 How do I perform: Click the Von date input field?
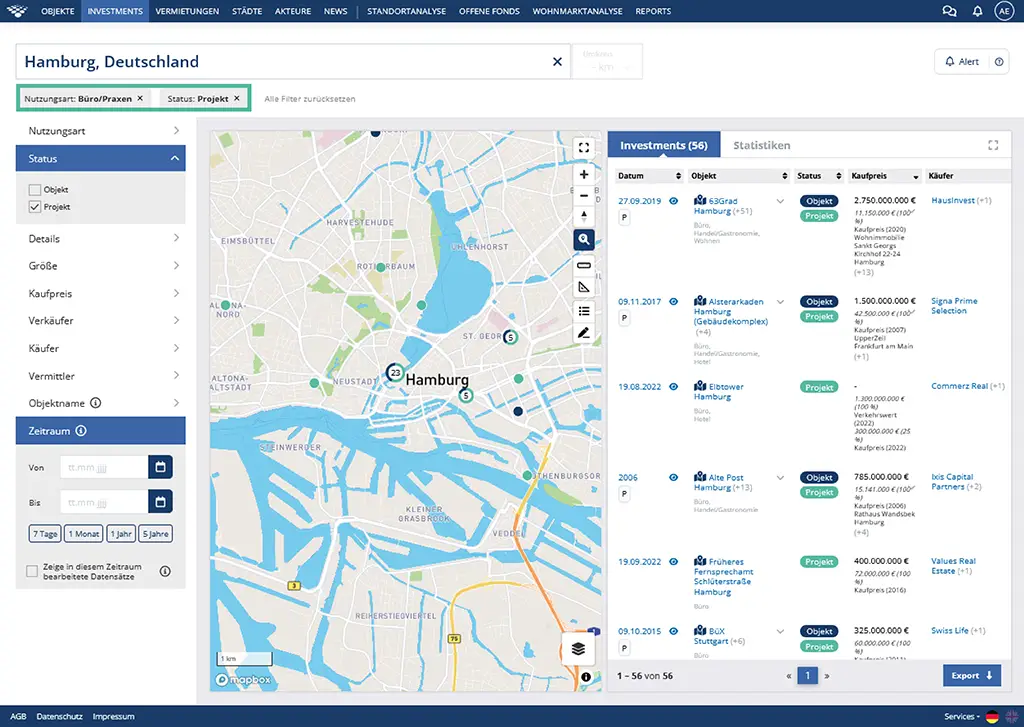pos(104,467)
